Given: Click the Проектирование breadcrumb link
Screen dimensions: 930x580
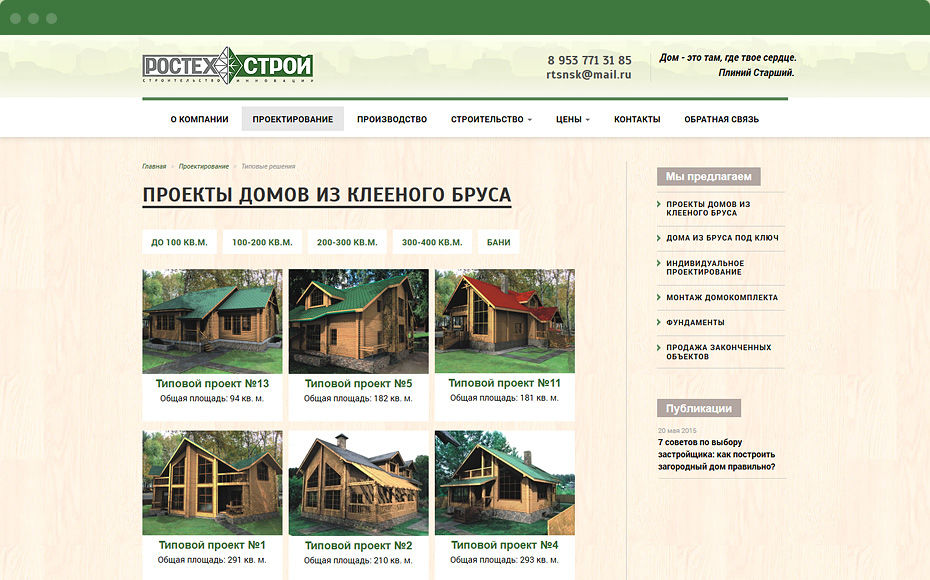Looking at the screenshot, I should [x=204, y=166].
